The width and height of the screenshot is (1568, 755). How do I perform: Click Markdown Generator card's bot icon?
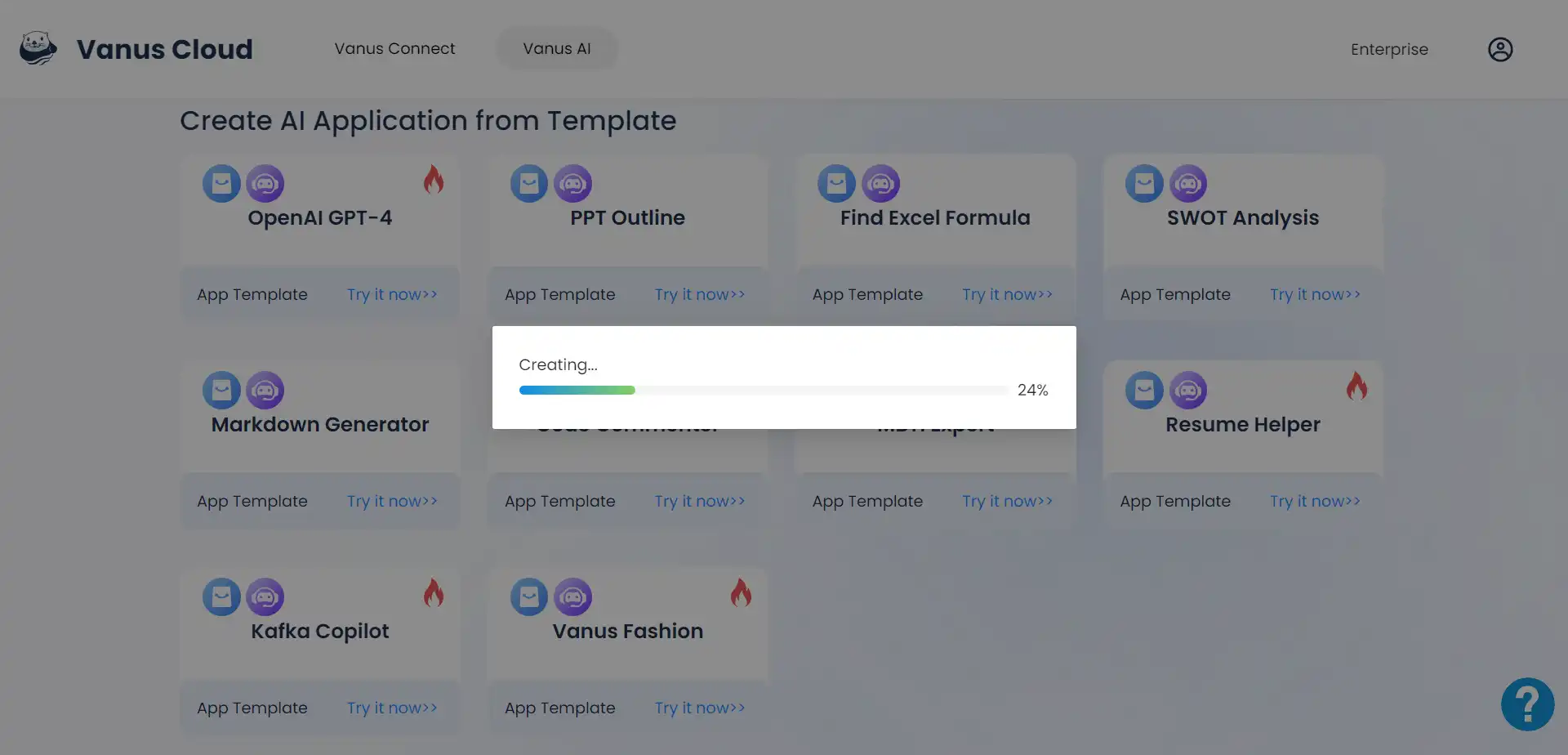tap(265, 391)
